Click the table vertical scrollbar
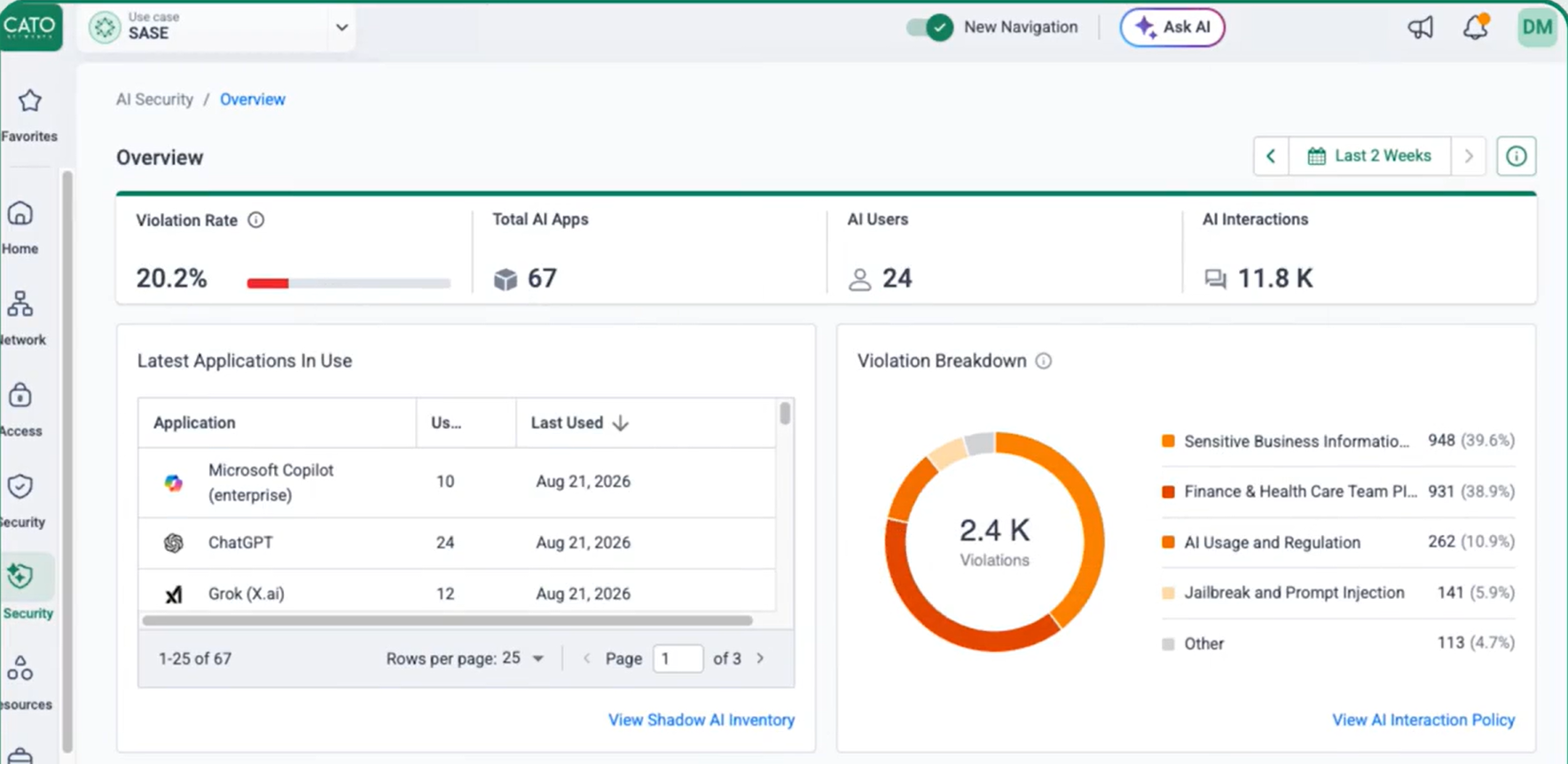This screenshot has width=1568, height=764. pyautogui.click(x=785, y=414)
